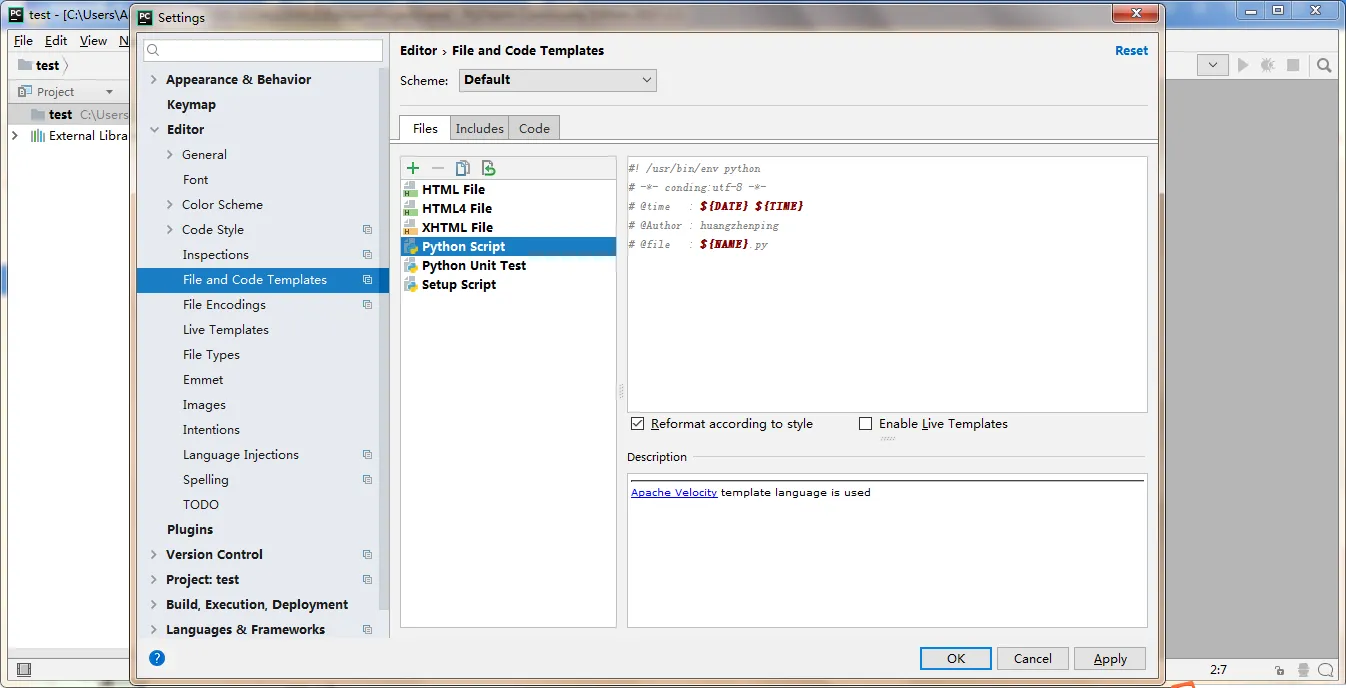Toggle Reformat according to style checkbox
This screenshot has height=688, width=1346.
tap(638, 424)
